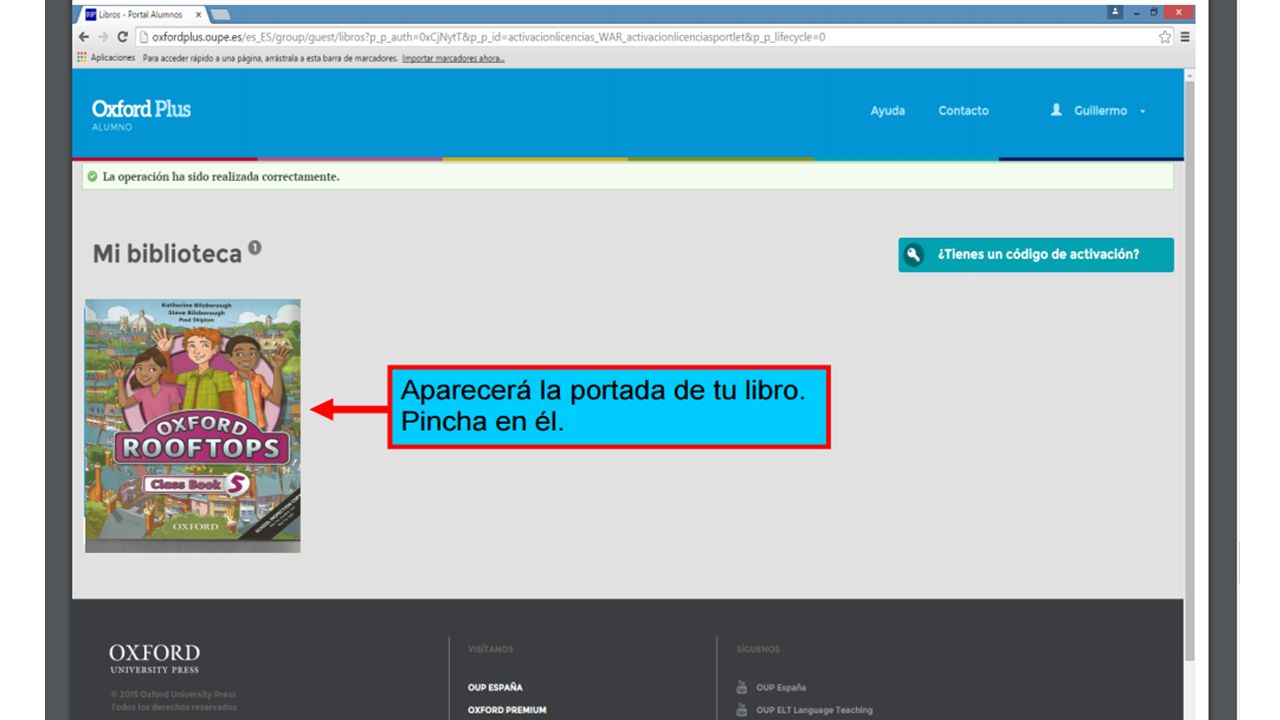Click the Oxford University Press footer logo
Image resolution: width=1280 pixels, height=720 pixels.
tap(154, 658)
